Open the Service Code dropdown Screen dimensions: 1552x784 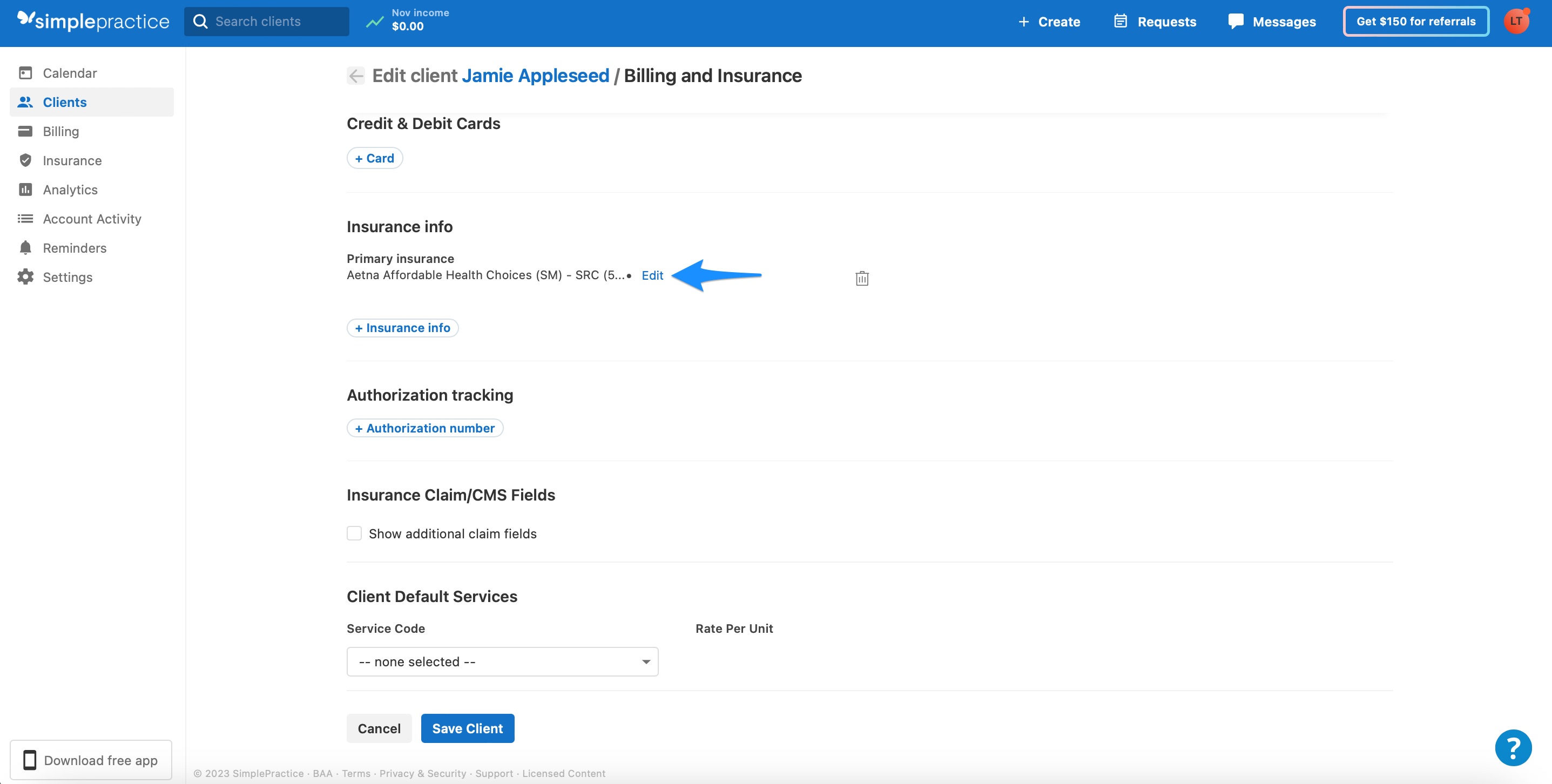pos(502,661)
